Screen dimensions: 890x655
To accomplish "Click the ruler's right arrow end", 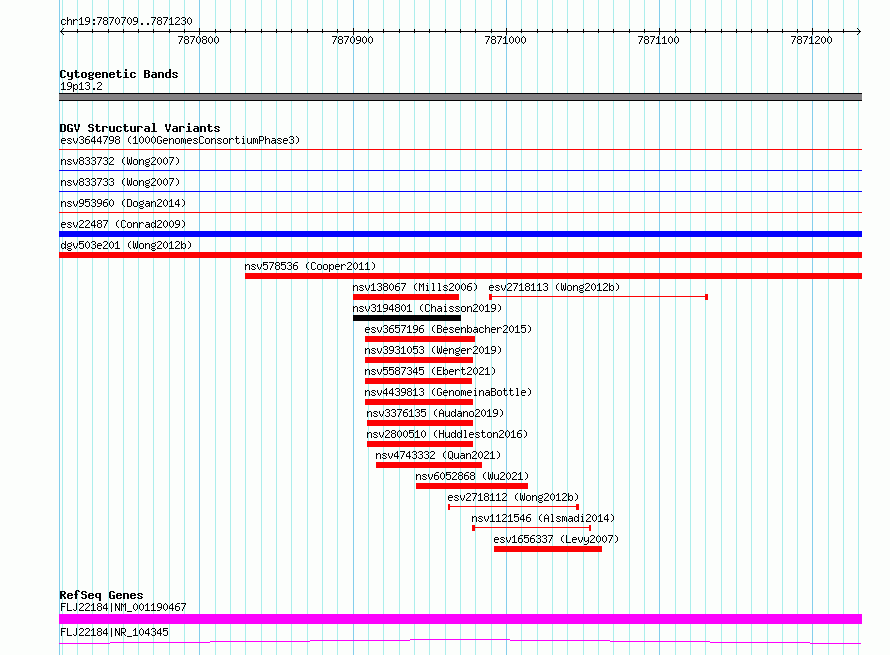I will (859, 31).
